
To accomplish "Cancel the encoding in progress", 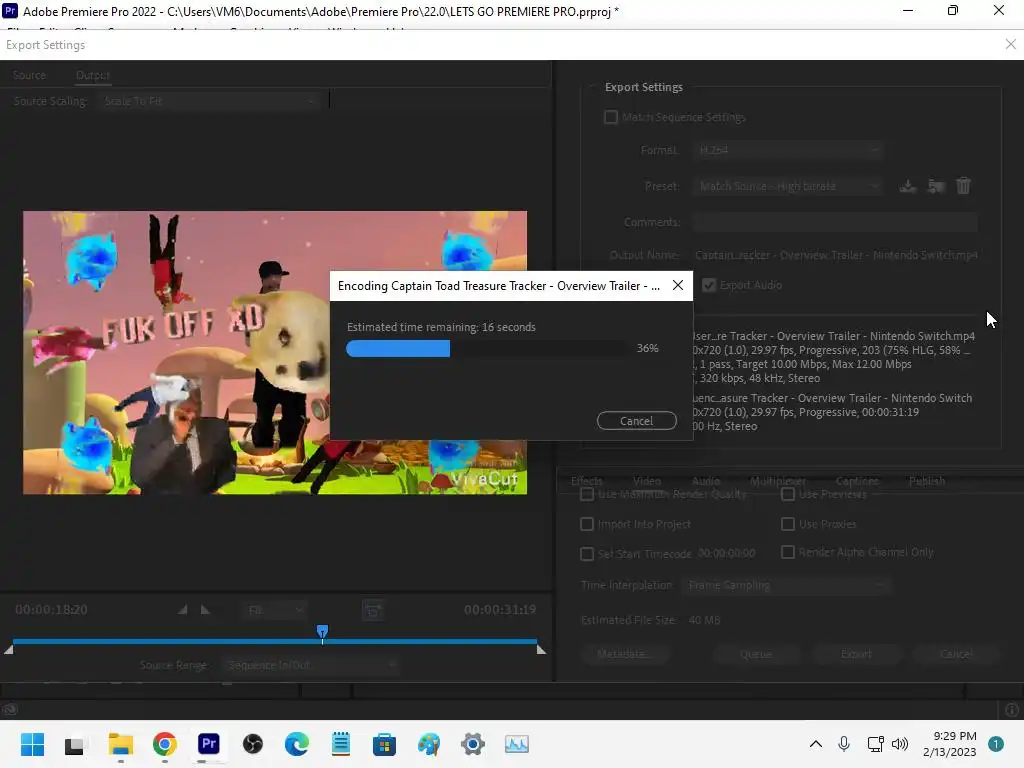I will [x=637, y=421].
